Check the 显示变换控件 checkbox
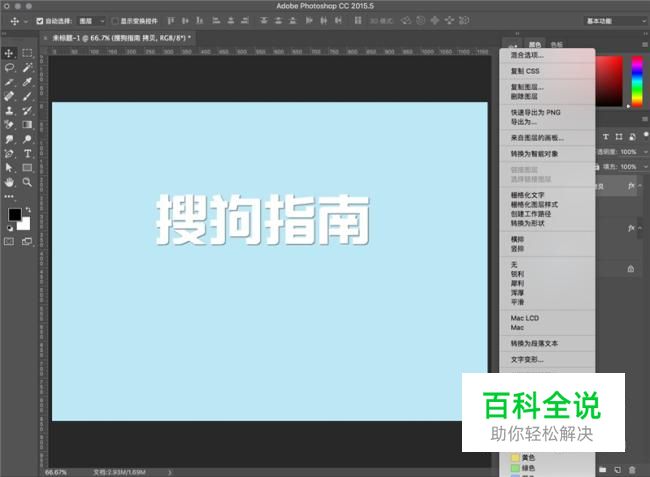 click(115, 21)
